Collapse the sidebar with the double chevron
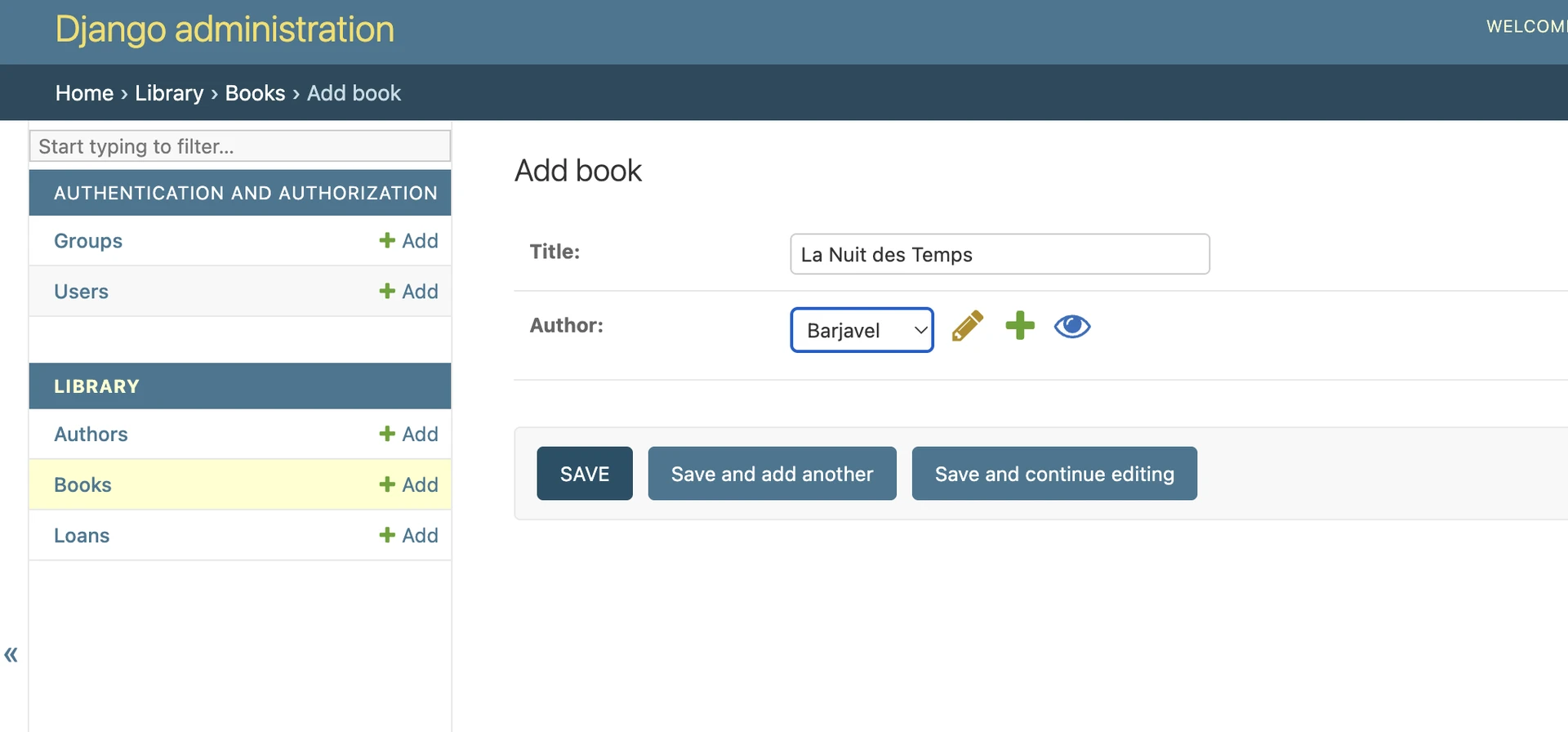 tap(11, 654)
